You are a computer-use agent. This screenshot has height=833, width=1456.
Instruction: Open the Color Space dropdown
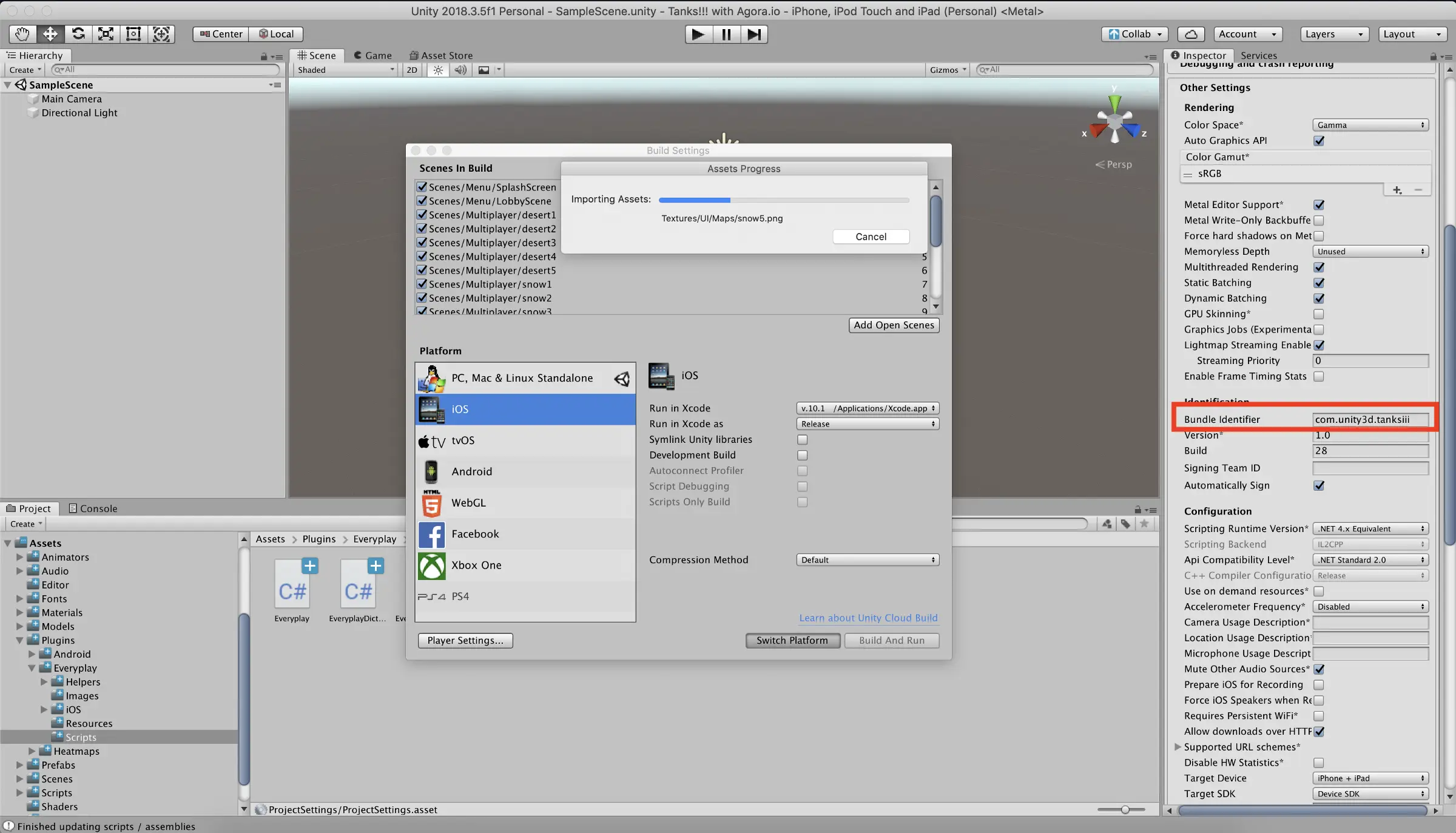point(1370,125)
